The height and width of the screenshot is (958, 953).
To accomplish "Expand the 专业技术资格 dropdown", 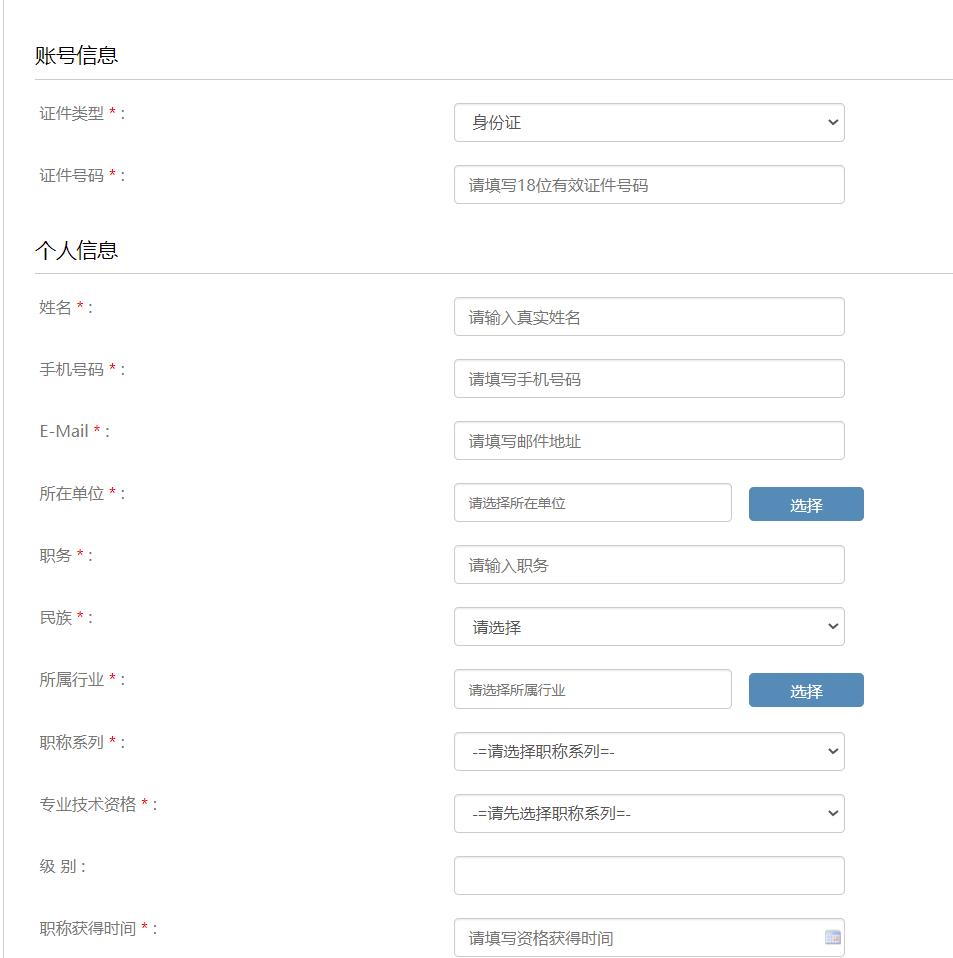I will click(x=648, y=814).
